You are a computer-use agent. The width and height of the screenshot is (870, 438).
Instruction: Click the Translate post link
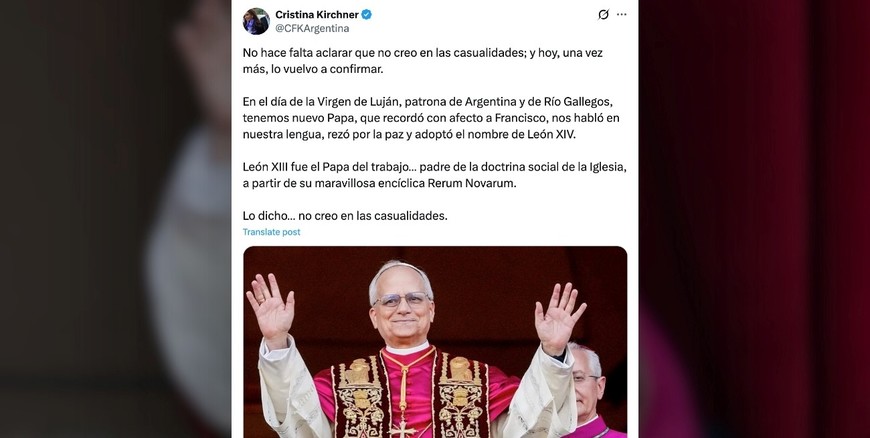271,232
